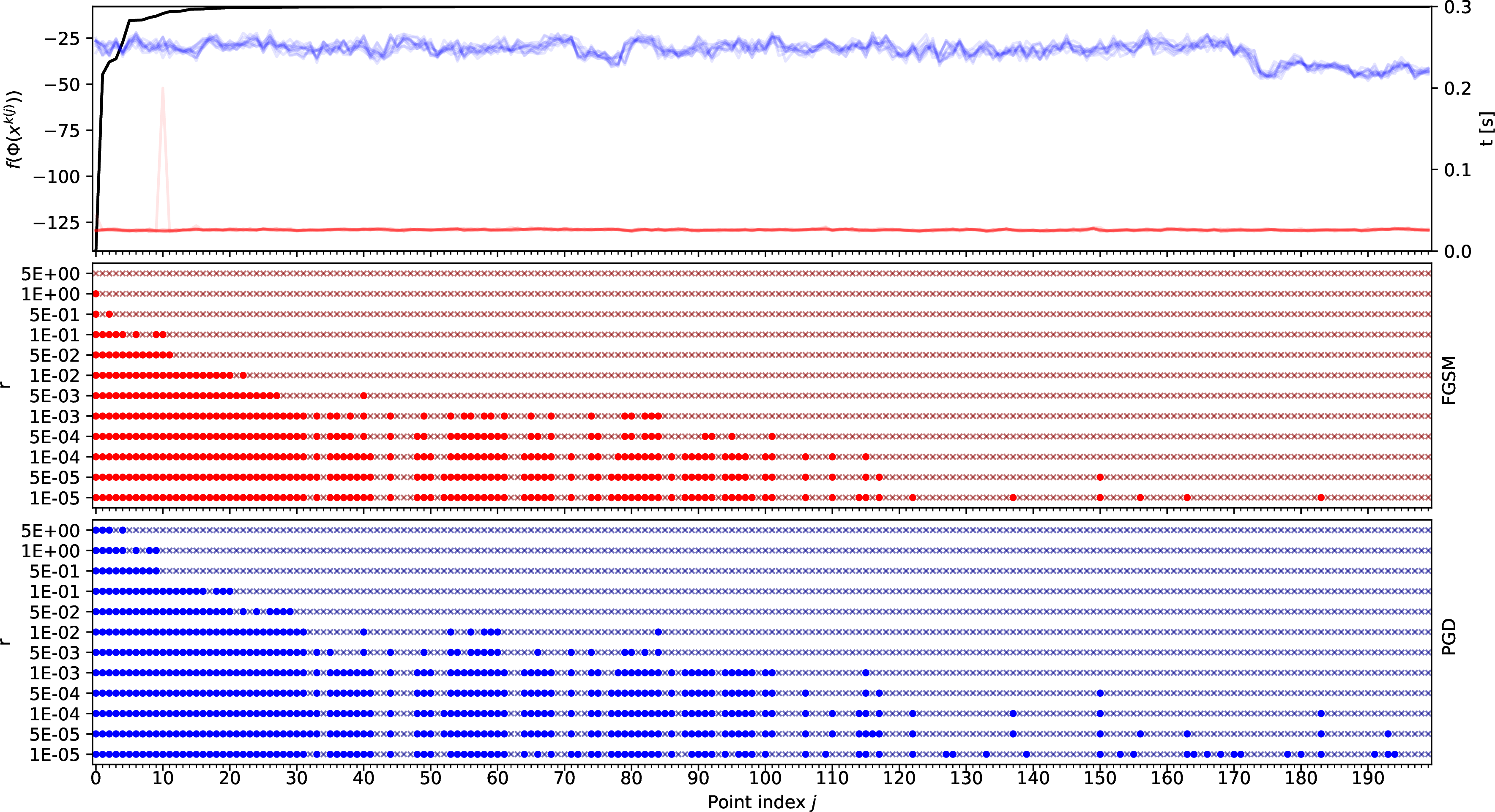Click the single red dot on FGSM 1E+00 row
The image size is (1495, 812).
[x=96, y=294]
